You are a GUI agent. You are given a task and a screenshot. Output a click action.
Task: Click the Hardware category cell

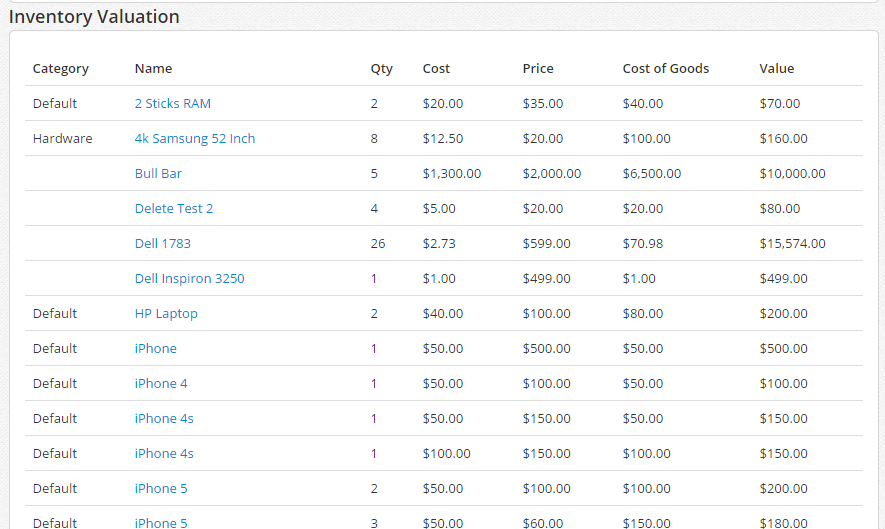click(x=62, y=139)
